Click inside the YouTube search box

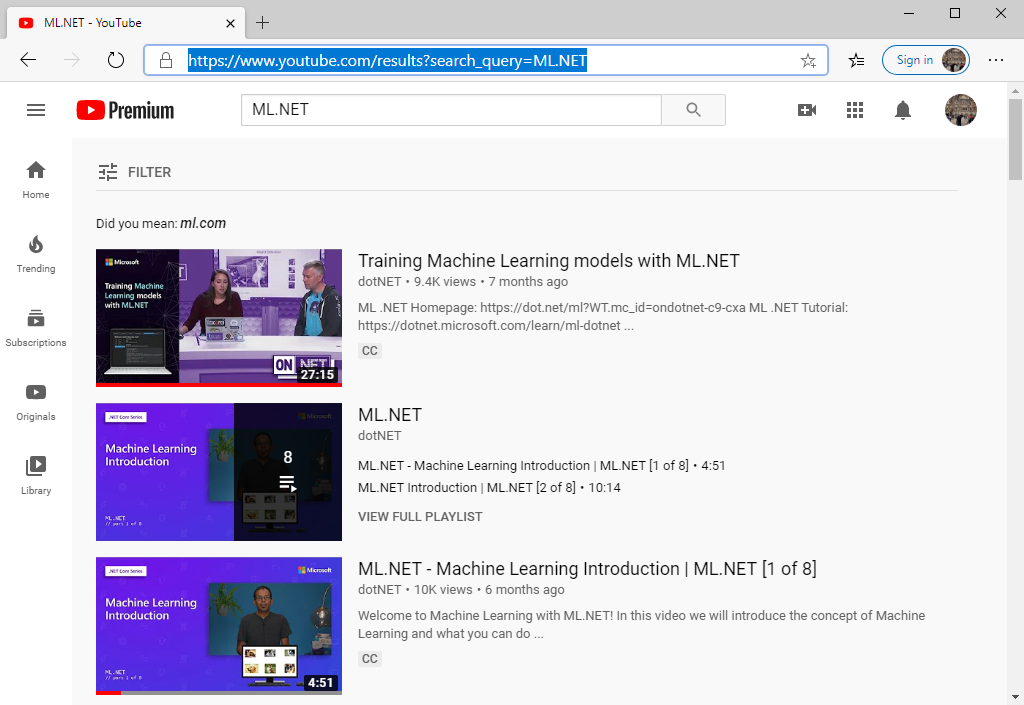click(451, 110)
